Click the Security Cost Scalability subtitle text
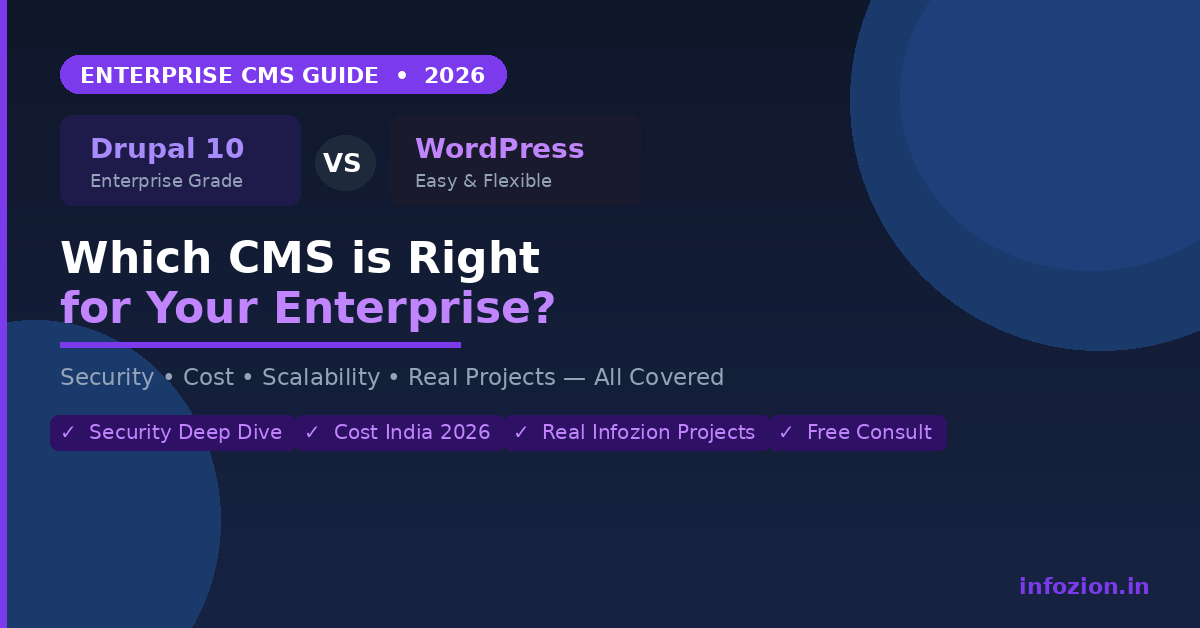 click(x=392, y=377)
